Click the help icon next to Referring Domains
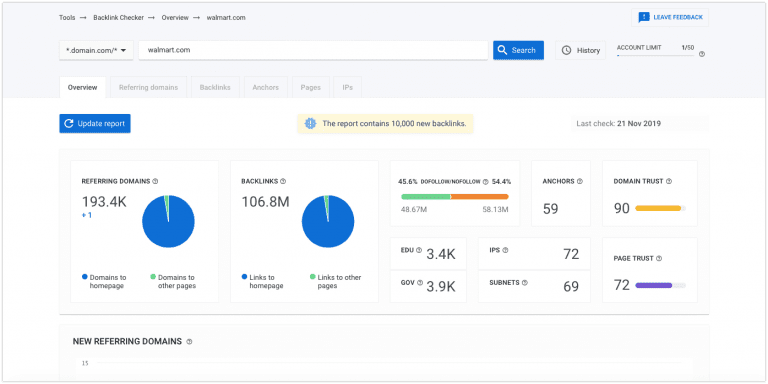 [155, 181]
